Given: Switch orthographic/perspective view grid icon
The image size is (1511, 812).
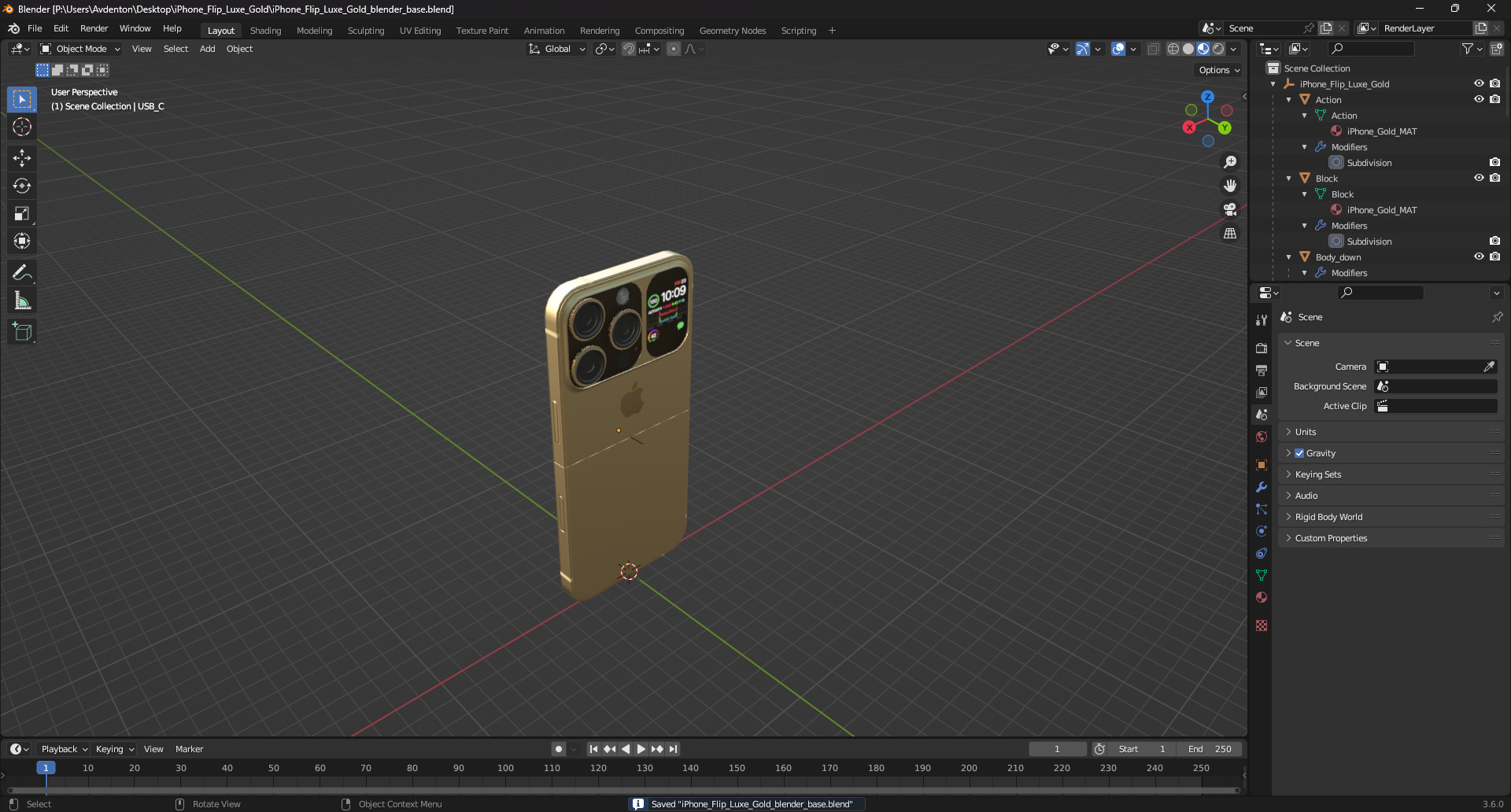Looking at the screenshot, I should pyautogui.click(x=1230, y=233).
